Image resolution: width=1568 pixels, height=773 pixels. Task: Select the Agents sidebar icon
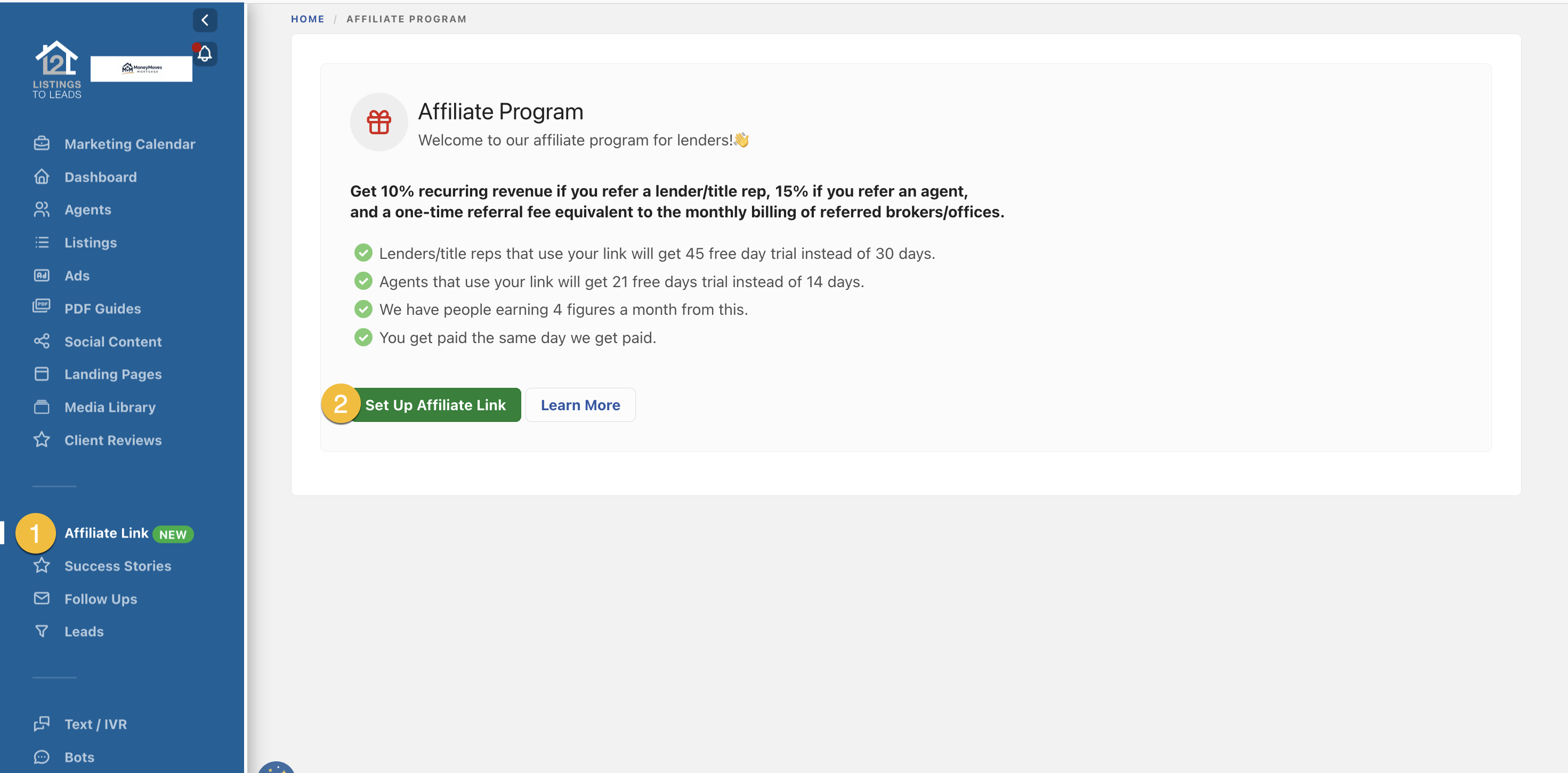(42, 209)
